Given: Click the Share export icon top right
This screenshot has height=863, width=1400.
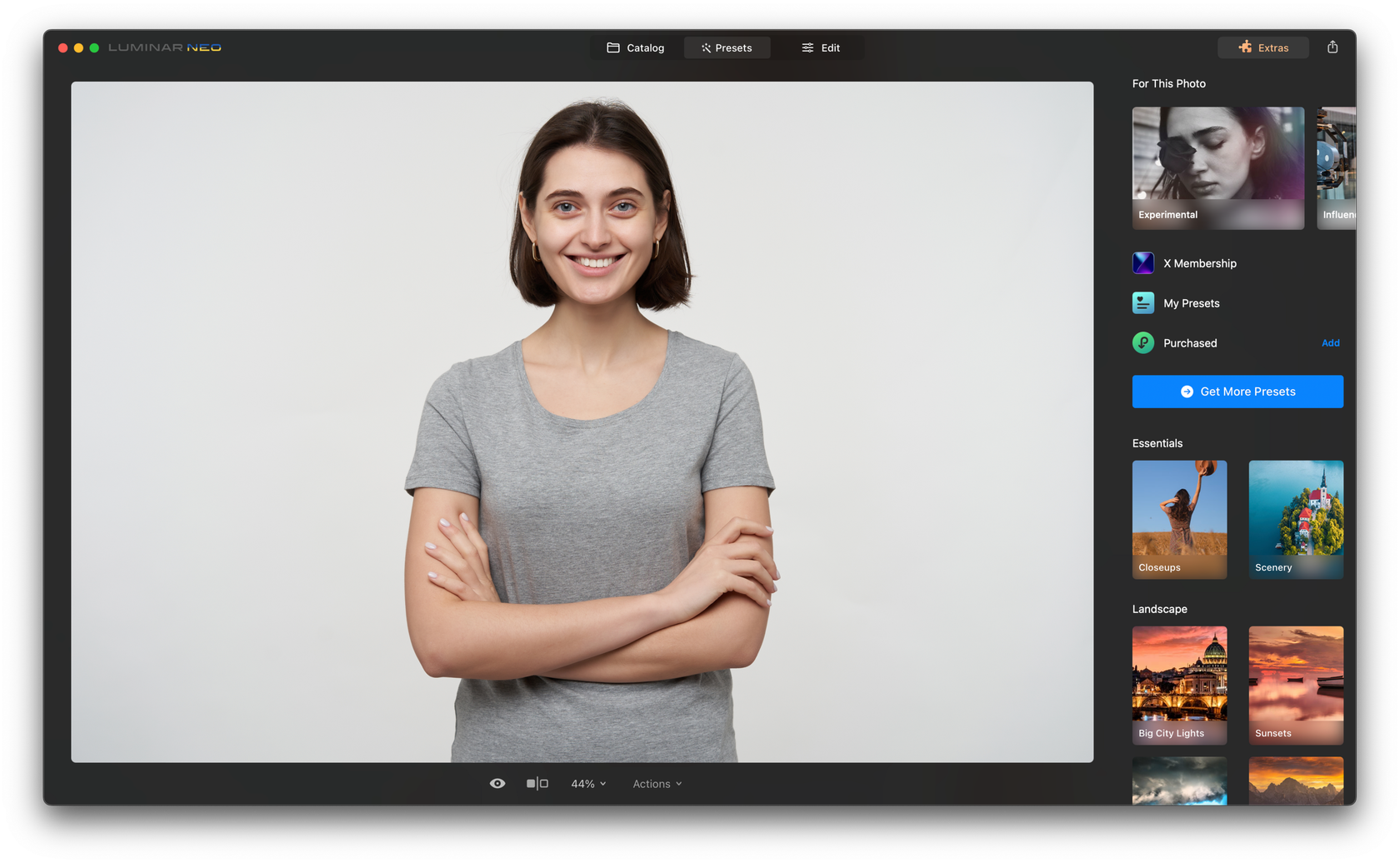Looking at the screenshot, I should pyautogui.click(x=1332, y=47).
